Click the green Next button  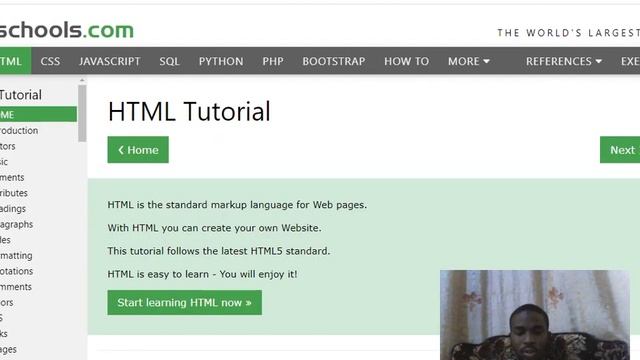pyautogui.click(x=620, y=150)
